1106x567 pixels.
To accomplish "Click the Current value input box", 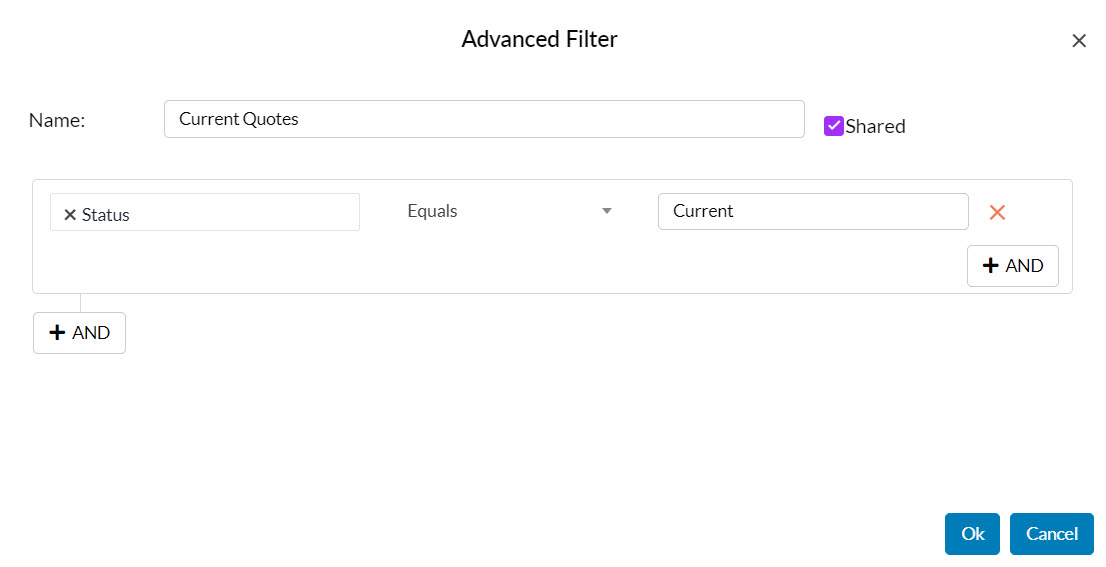I will [812, 211].
